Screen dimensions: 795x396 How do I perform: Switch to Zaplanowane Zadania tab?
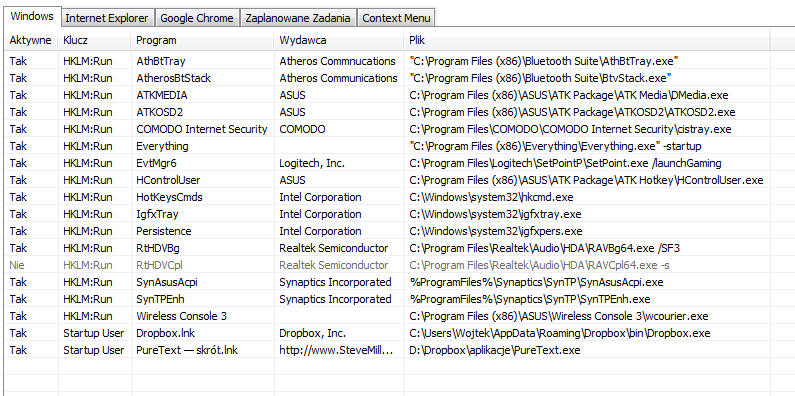[x=298, y=18]
